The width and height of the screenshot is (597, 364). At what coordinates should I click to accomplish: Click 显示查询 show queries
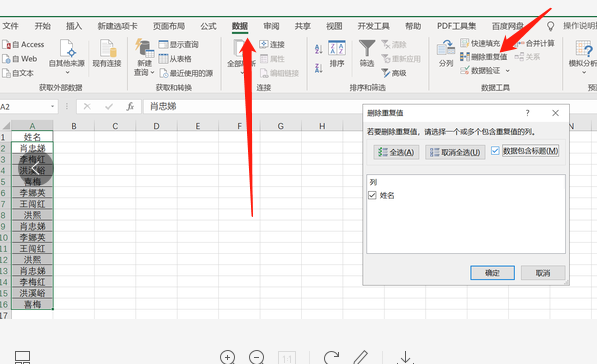point(178,45)
